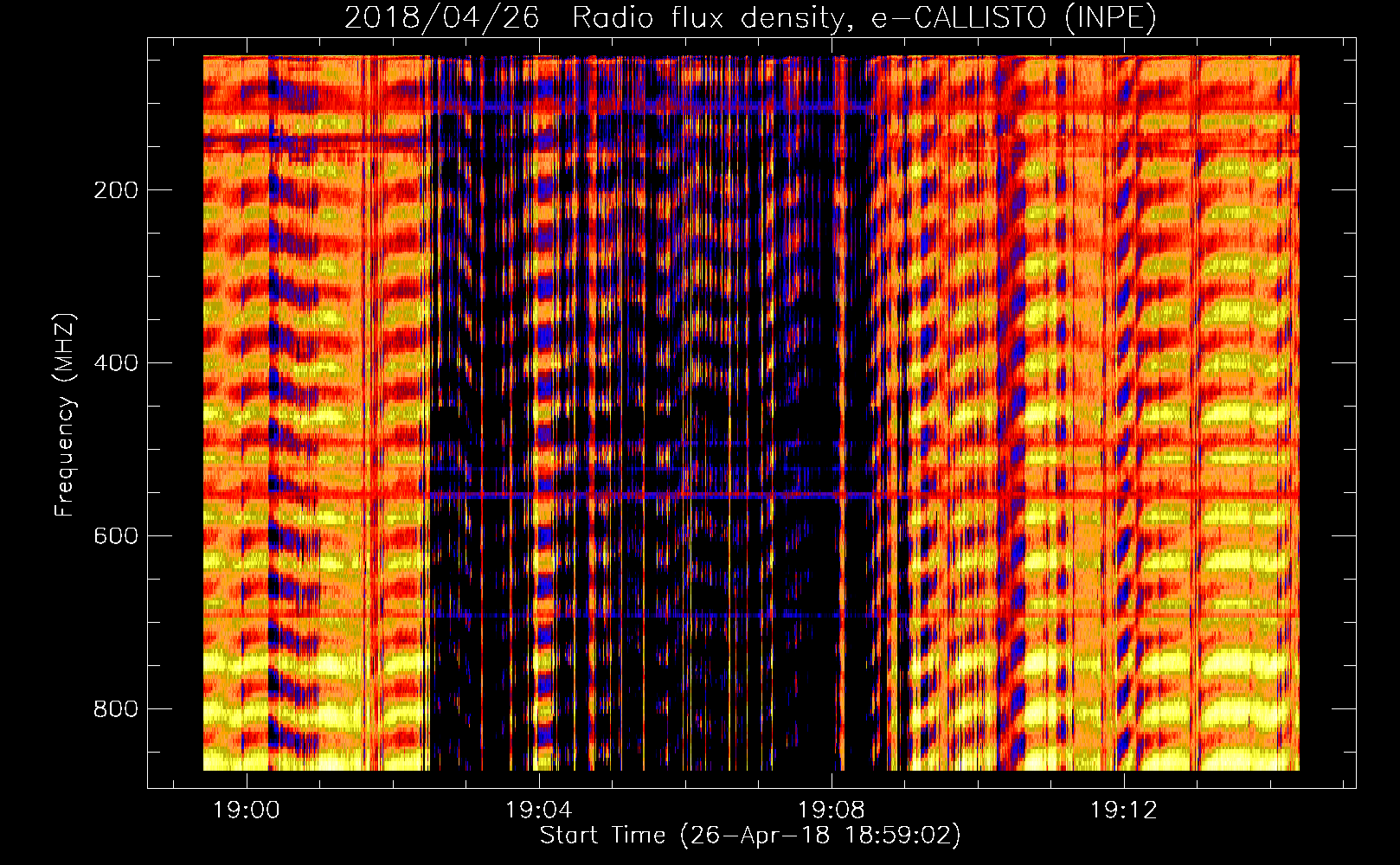Click the 19:00 time tick label

tap(247, 811)
